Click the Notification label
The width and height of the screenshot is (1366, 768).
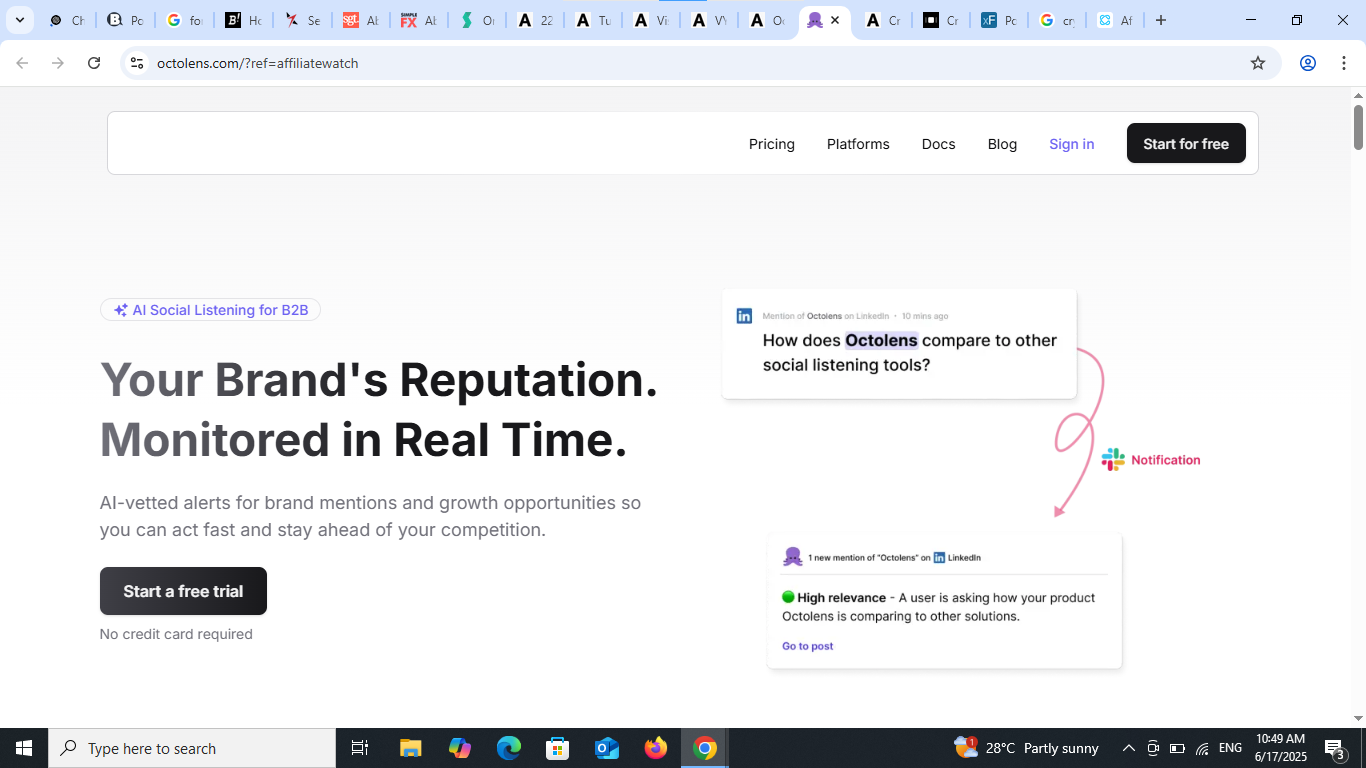(x=1166, y=460)
